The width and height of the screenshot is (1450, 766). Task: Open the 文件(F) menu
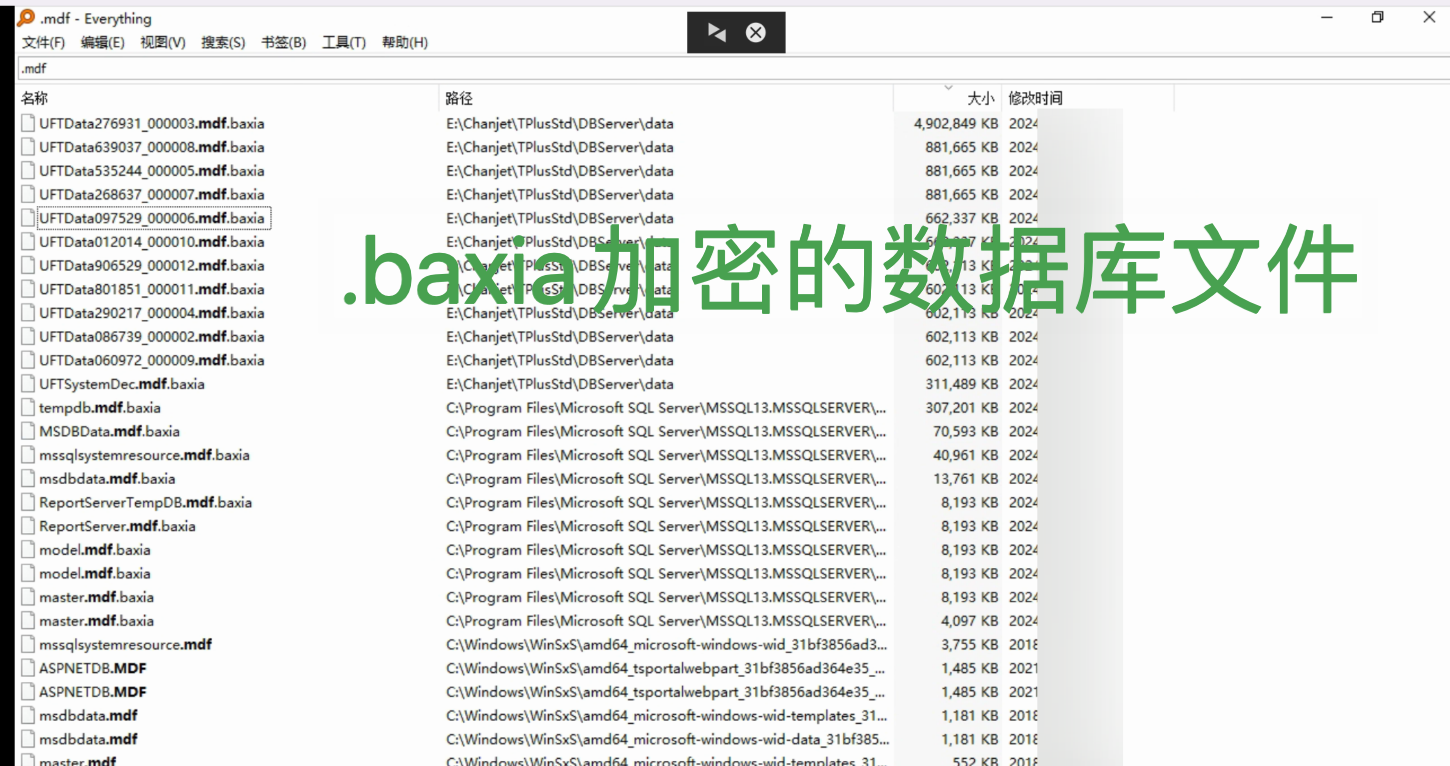[x=43, y=43]
